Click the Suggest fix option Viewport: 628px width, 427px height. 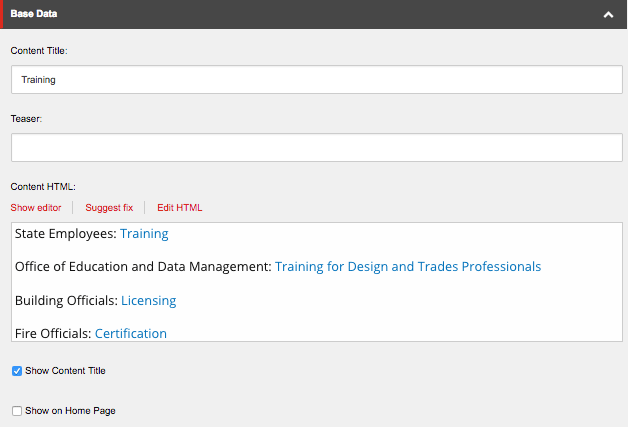click(x=109, y=208)
